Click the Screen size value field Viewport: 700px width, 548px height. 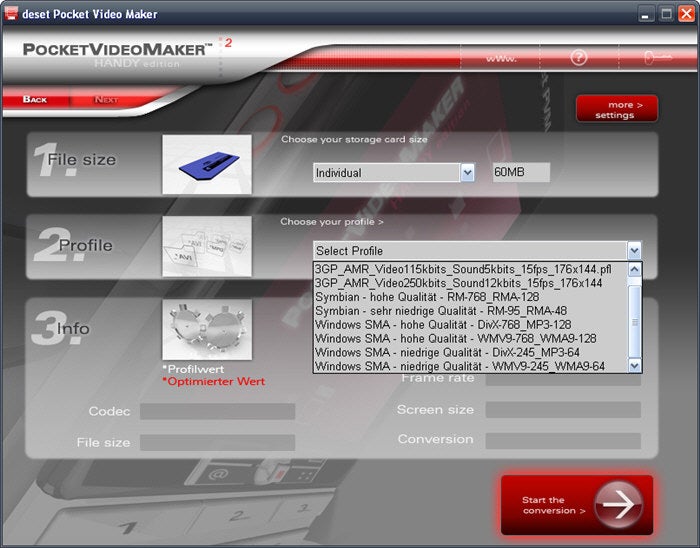(563, 410)
